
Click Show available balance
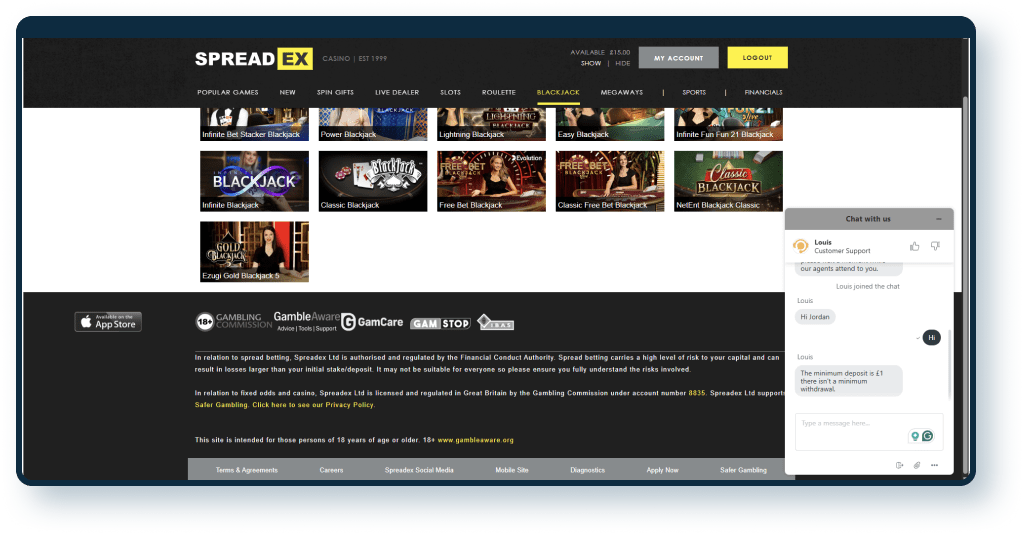coord(591,63)
